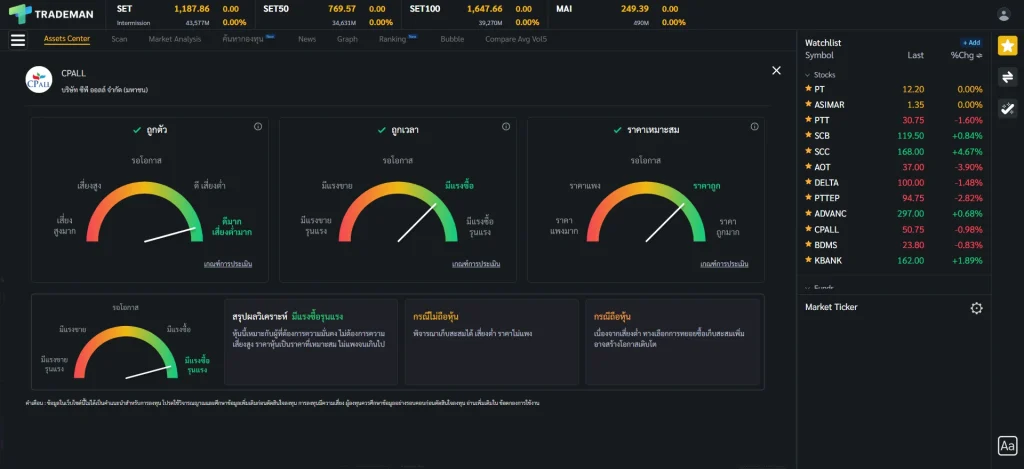Open Market Ticker settings gear
Screen dimensions: 1024x469
pos(976,308)
